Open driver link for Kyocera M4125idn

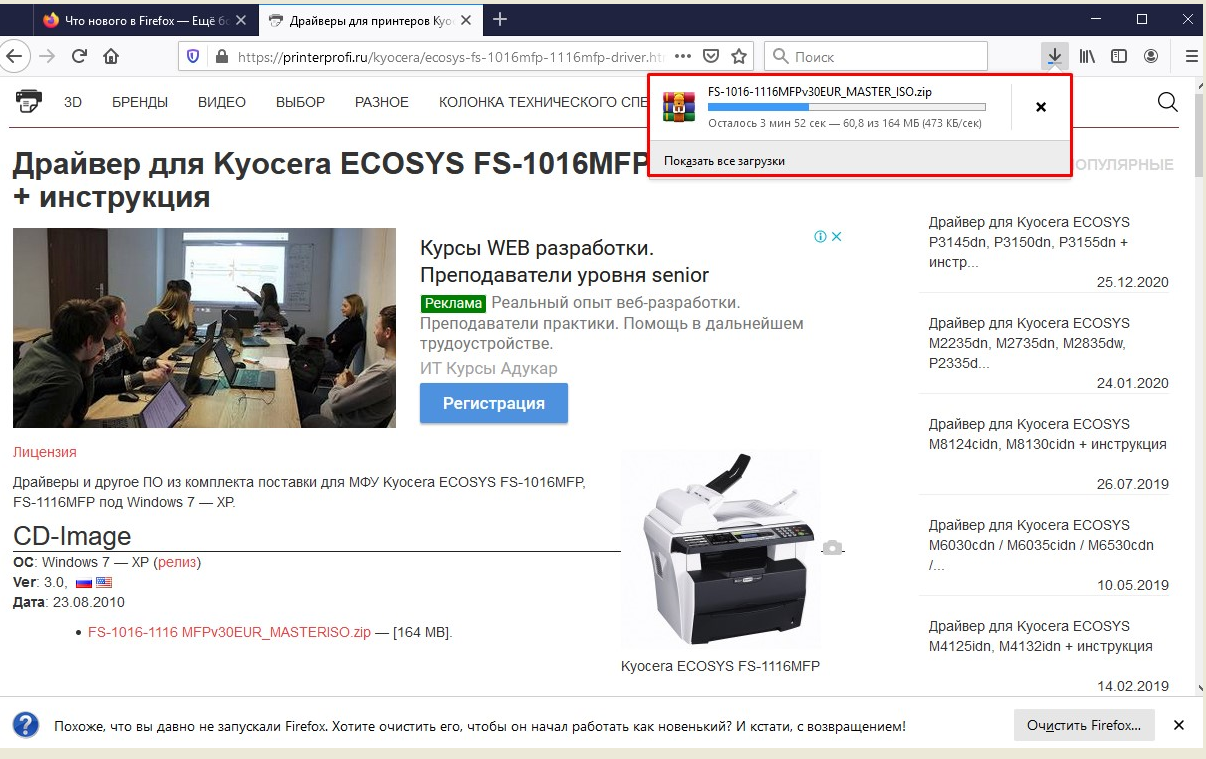(1040, 636)
